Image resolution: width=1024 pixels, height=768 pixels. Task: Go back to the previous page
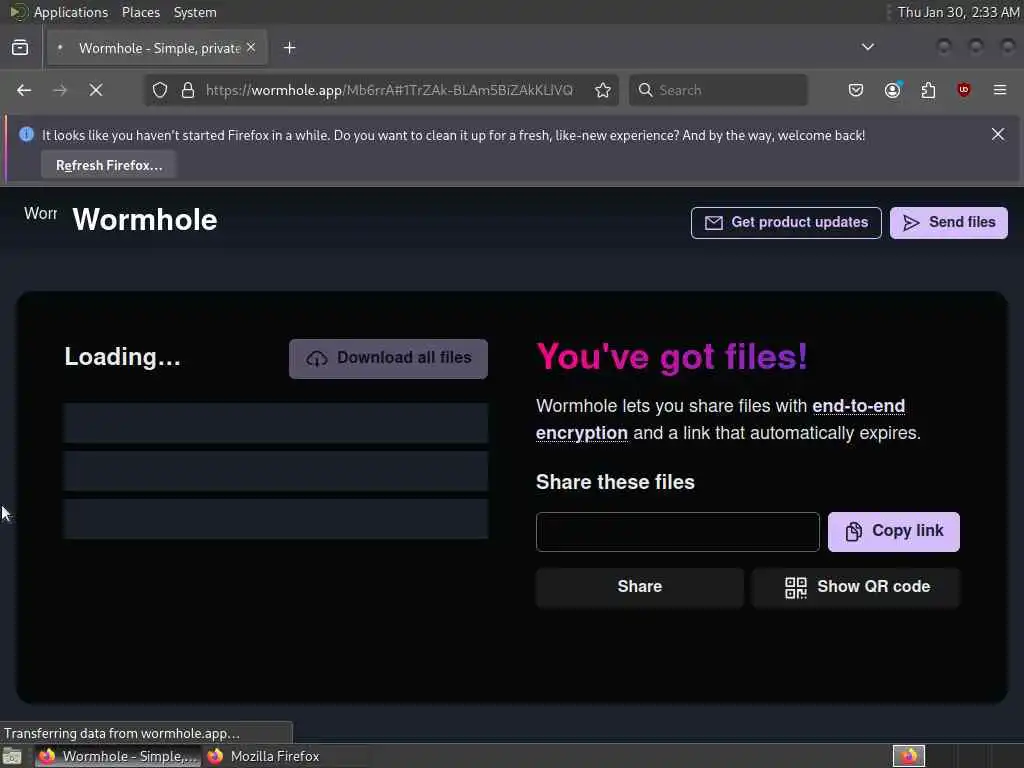pyautogui.click(x=24, y=90)
